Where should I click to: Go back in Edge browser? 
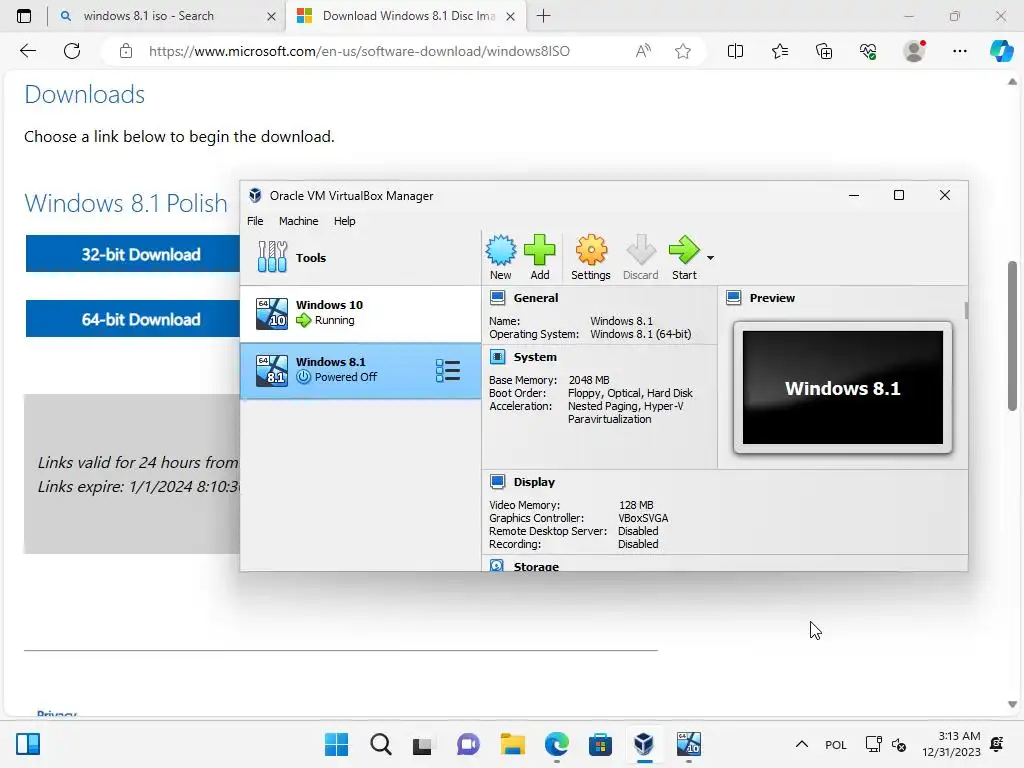[x=27, y=51]
